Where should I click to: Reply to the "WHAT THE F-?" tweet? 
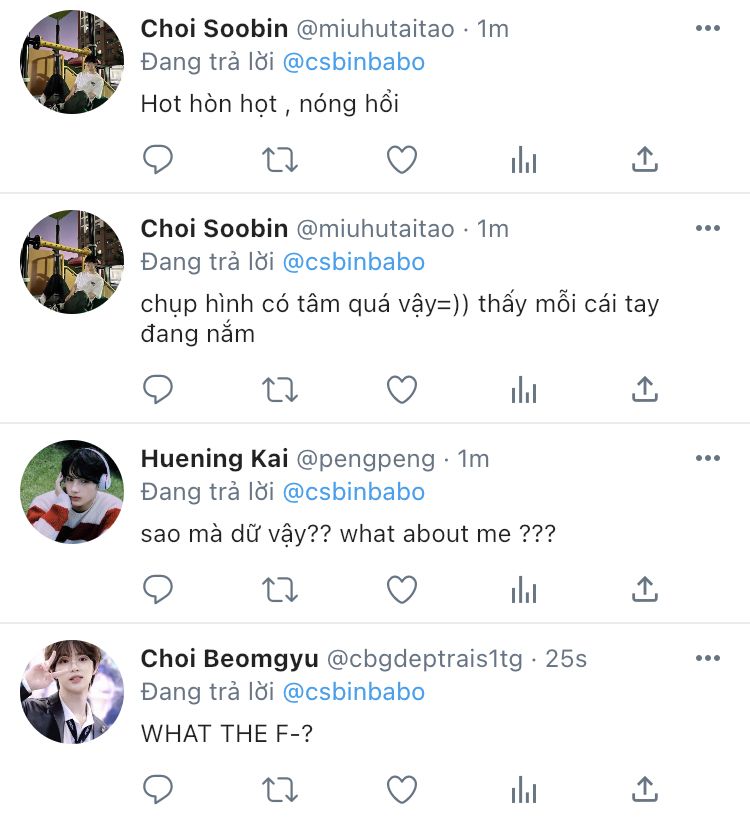tap(158, 789)
